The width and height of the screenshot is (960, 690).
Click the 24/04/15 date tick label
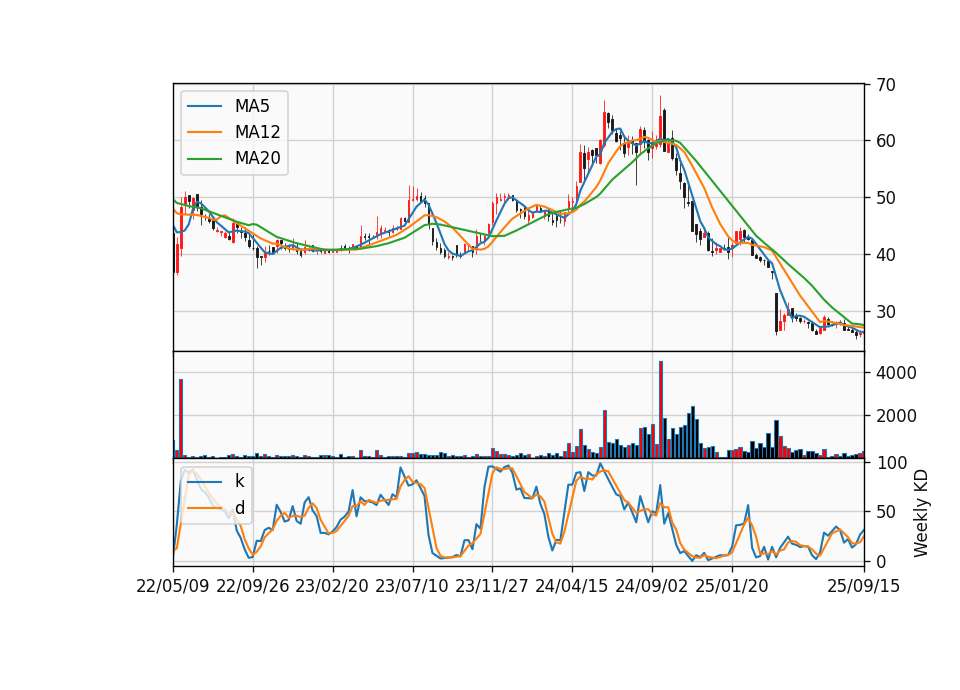572,586
